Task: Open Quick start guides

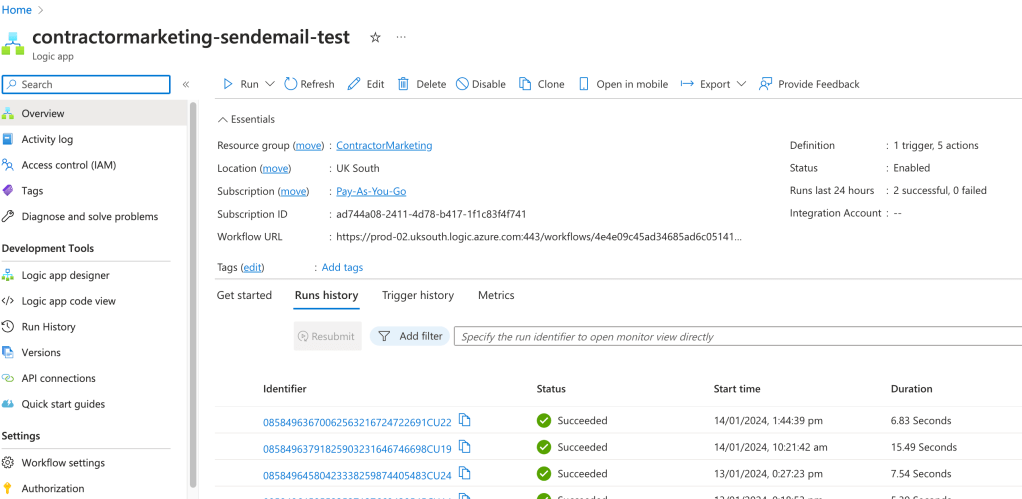Action: click(94, 404)
